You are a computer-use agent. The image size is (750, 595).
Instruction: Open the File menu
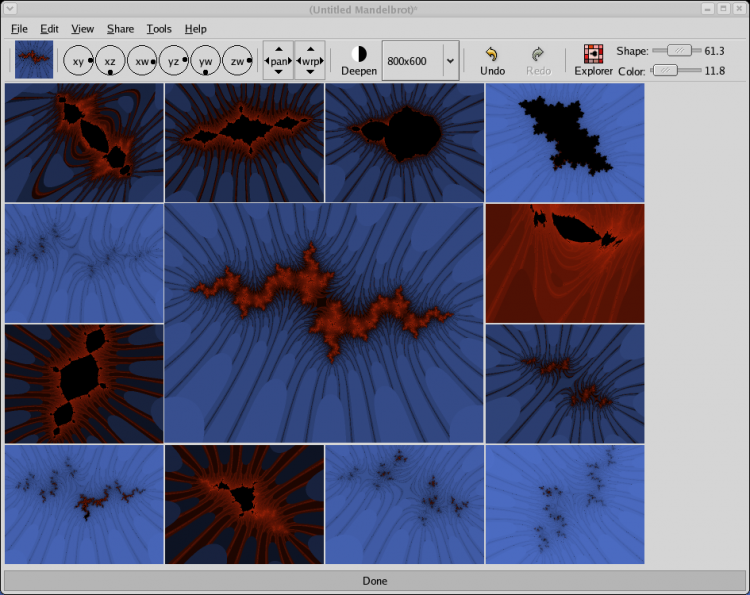(x=20, y=29)
